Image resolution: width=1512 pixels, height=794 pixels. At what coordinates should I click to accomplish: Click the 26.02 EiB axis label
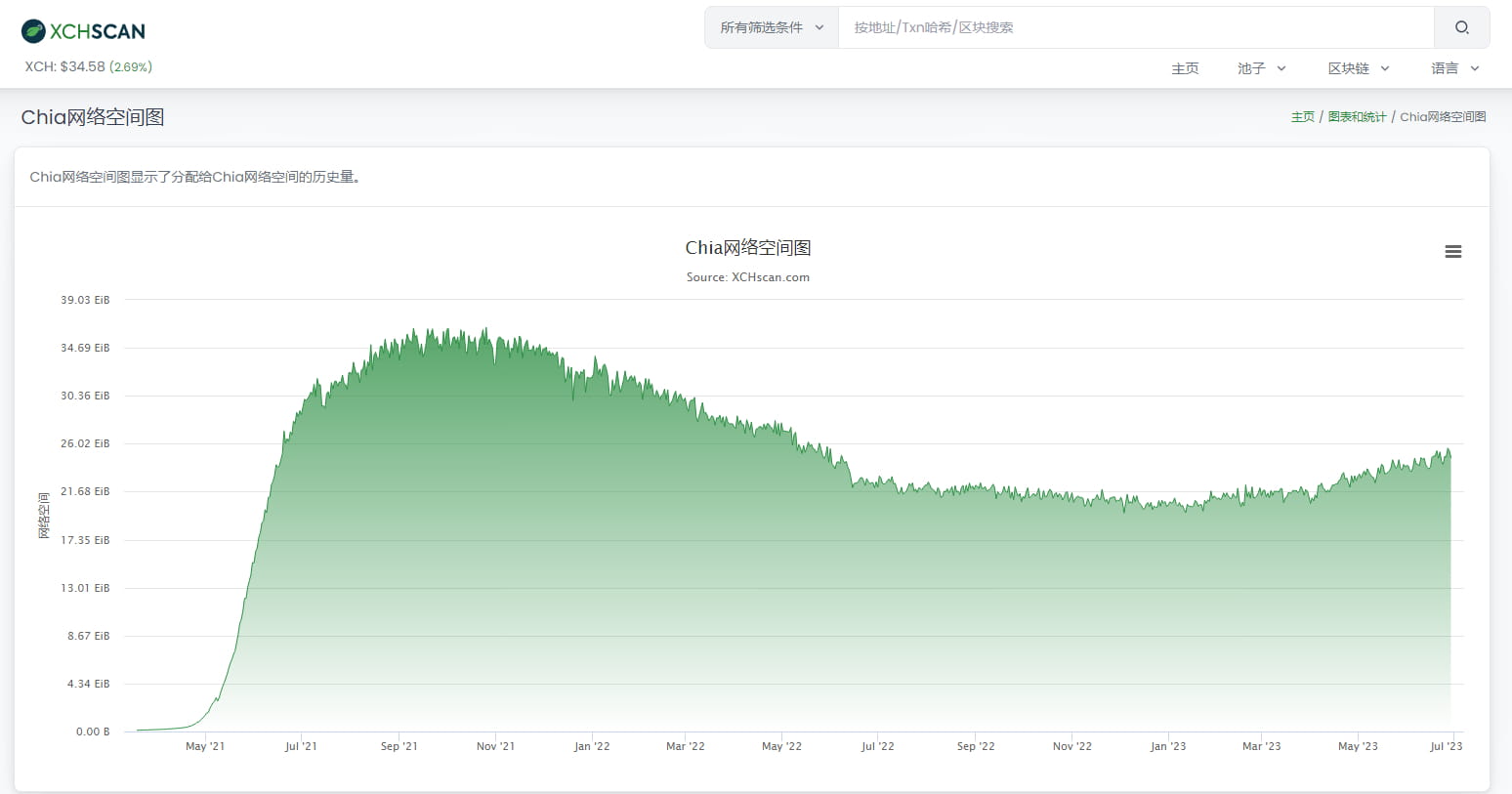tap(85, 443)
